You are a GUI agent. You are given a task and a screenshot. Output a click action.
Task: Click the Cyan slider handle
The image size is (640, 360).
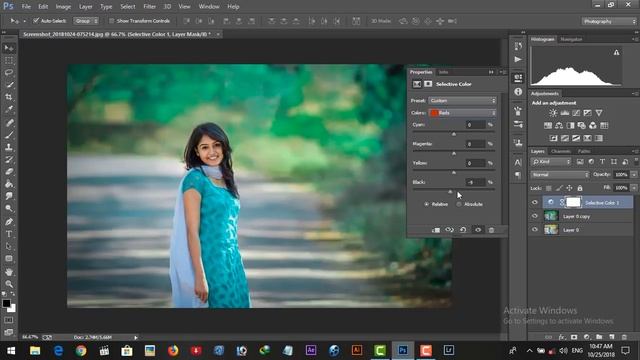coord(453,134)
